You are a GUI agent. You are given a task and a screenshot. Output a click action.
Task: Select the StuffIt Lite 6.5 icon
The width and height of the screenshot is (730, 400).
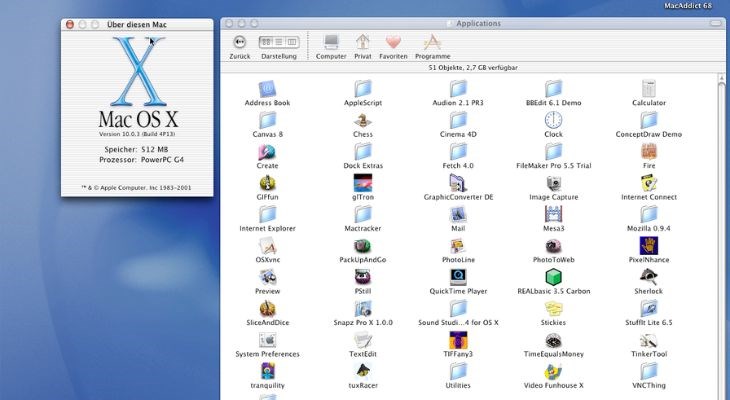[x=649, y=309]
